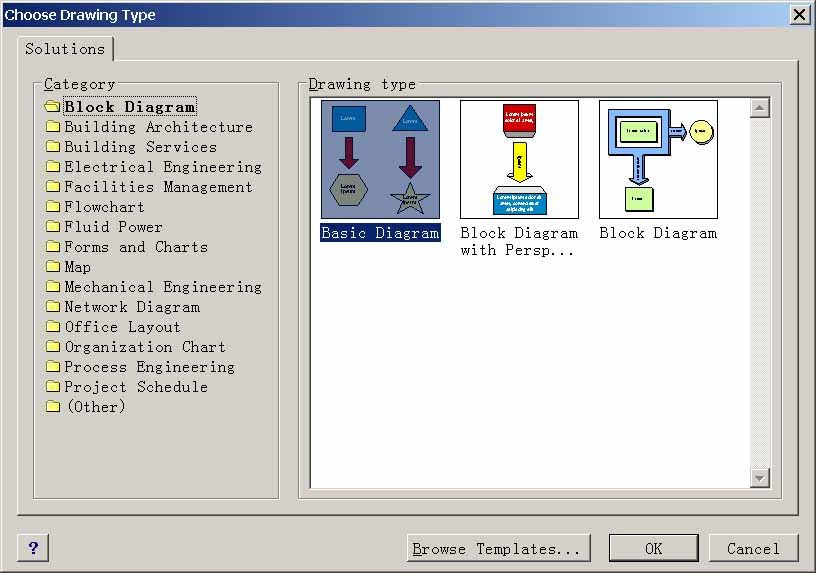This screenshot has height=573, width=816.
Task: Confirm with the OK button
Action: tap(653, 548)
